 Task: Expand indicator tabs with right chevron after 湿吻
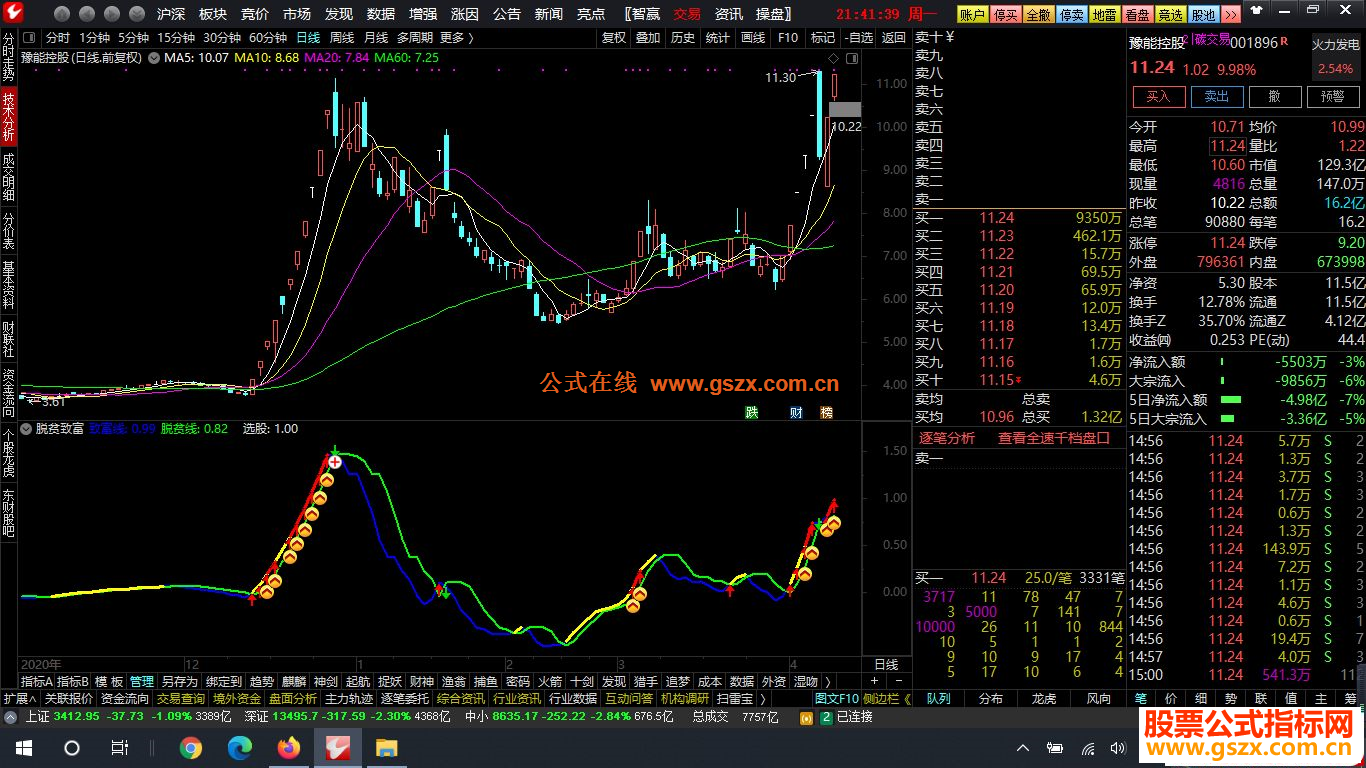click(828, 681)
